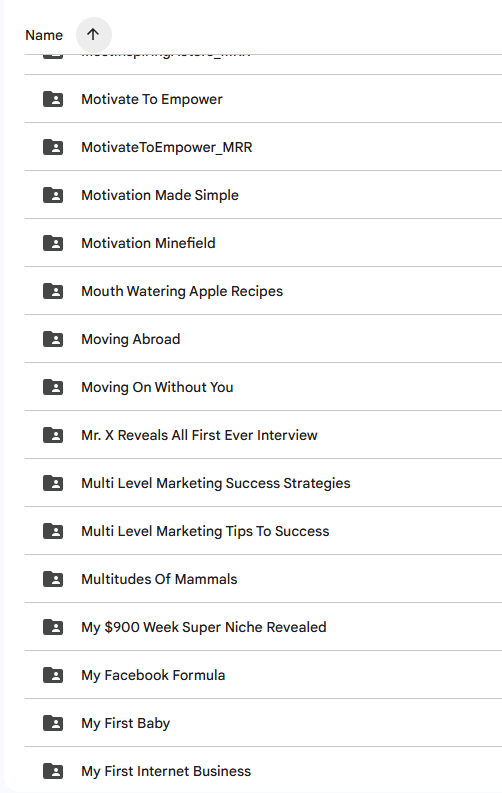The width and height of the screenshot is (502, 793).
Task: Click folder icon for Motivation Minefield
Action: 53,243
